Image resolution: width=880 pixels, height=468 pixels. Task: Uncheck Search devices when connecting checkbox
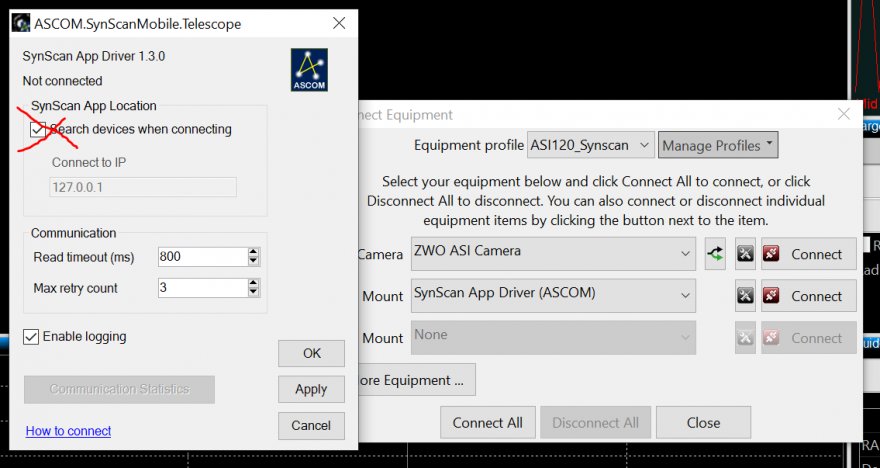coord(38,130)
